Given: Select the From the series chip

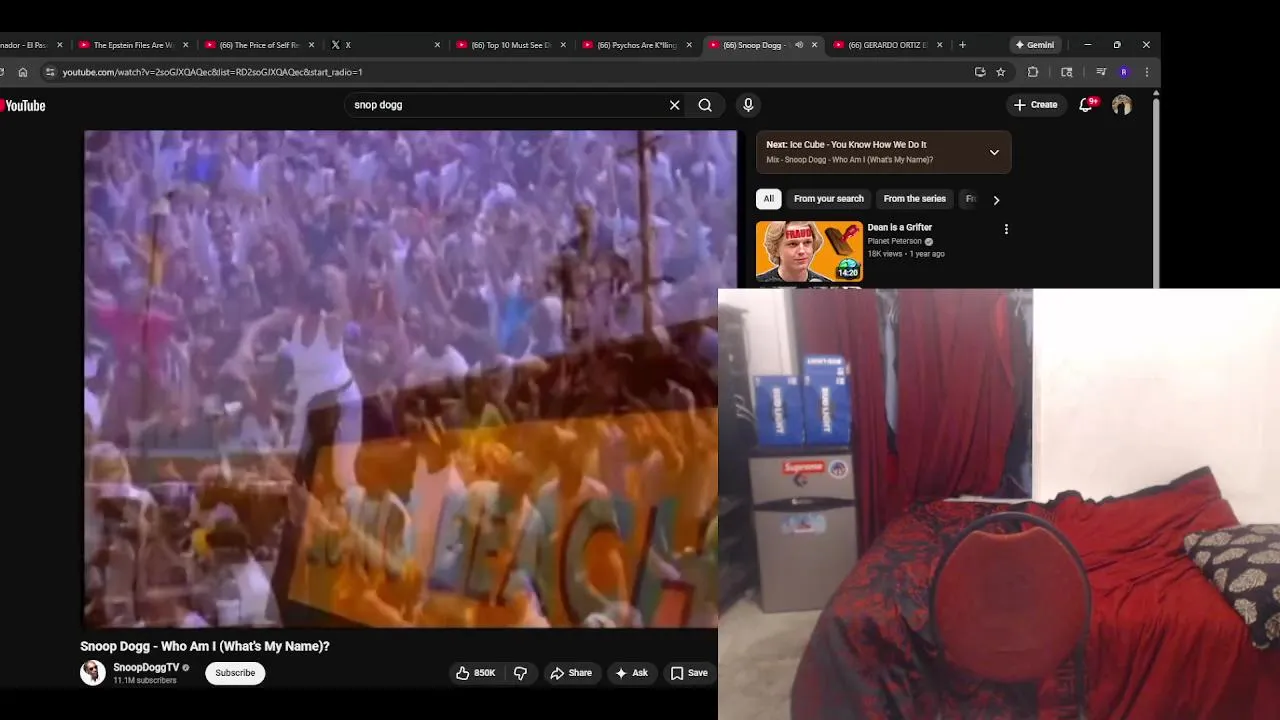Looking at the screenshot, I should (914, 199).
